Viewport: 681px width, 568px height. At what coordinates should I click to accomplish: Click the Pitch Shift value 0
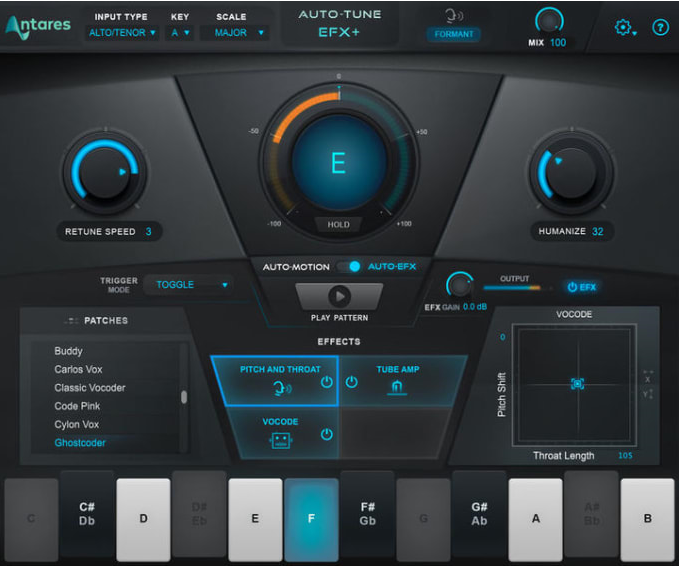502,337
